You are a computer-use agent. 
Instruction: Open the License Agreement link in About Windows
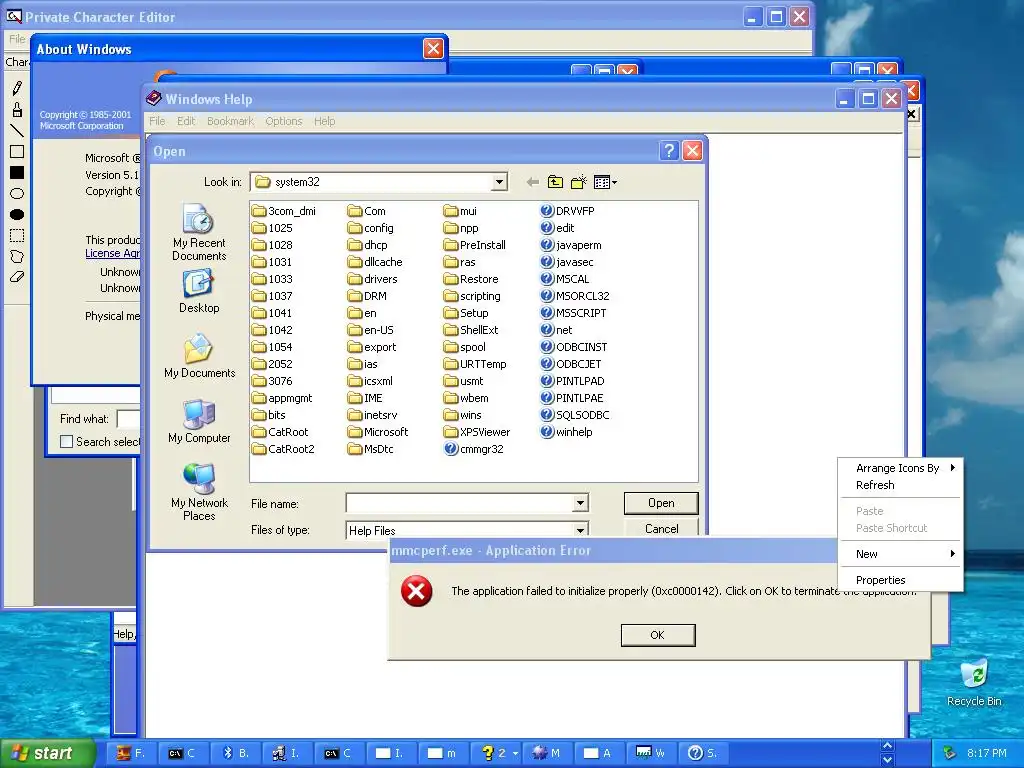coord(112,253)
